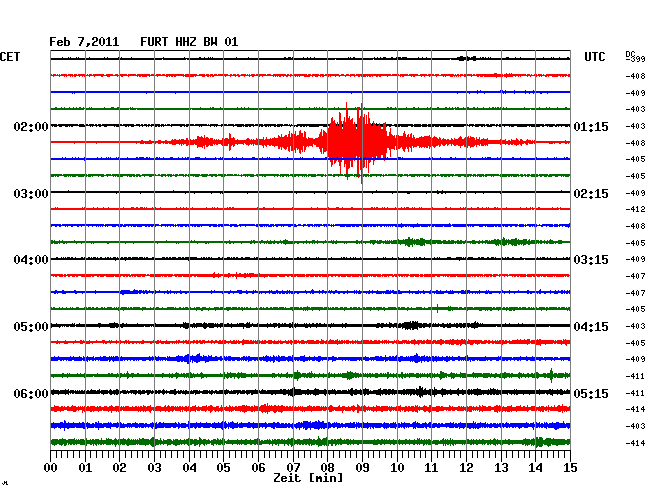Click the 02:15 UTC time label
The image size is (650, 494).
(x=591, y=194)
